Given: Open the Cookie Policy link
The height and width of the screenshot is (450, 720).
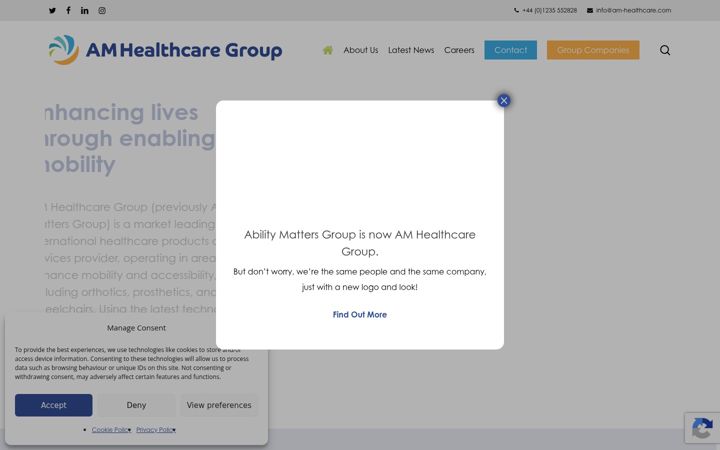Looking at the screenshot, I should (111, 430).
